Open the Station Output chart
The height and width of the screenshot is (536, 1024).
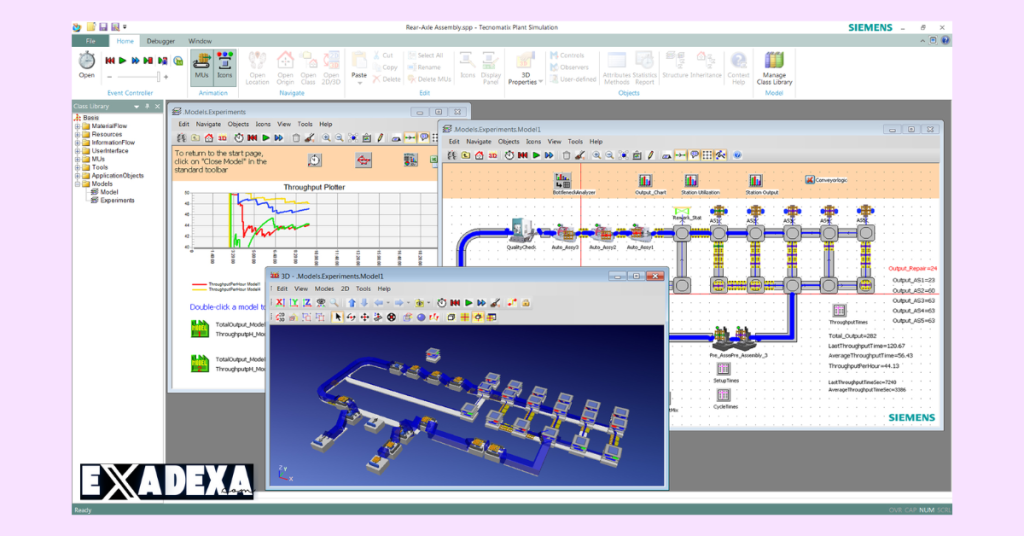coord(756,181)
